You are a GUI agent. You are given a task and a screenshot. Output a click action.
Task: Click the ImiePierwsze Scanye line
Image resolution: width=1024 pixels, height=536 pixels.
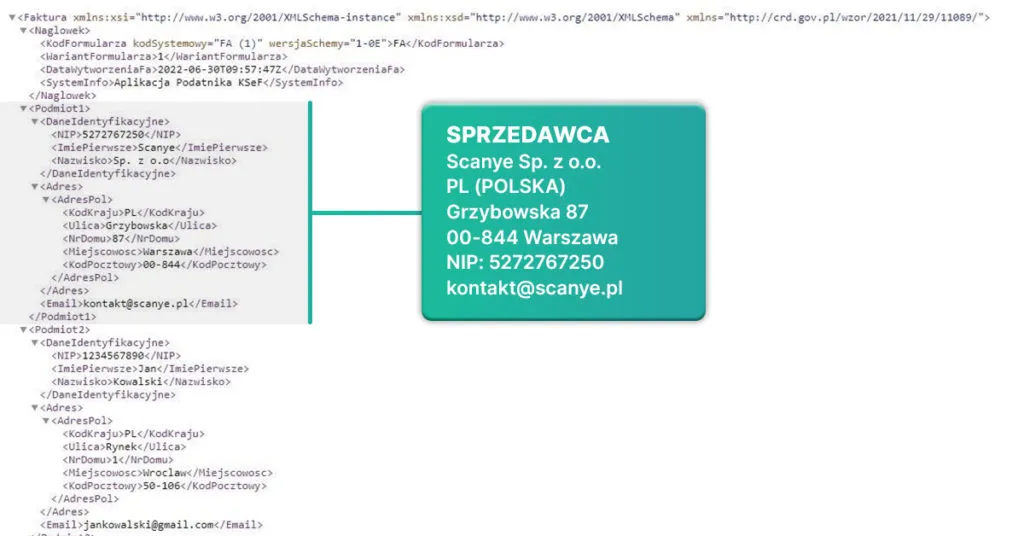[x=160, y=148]
